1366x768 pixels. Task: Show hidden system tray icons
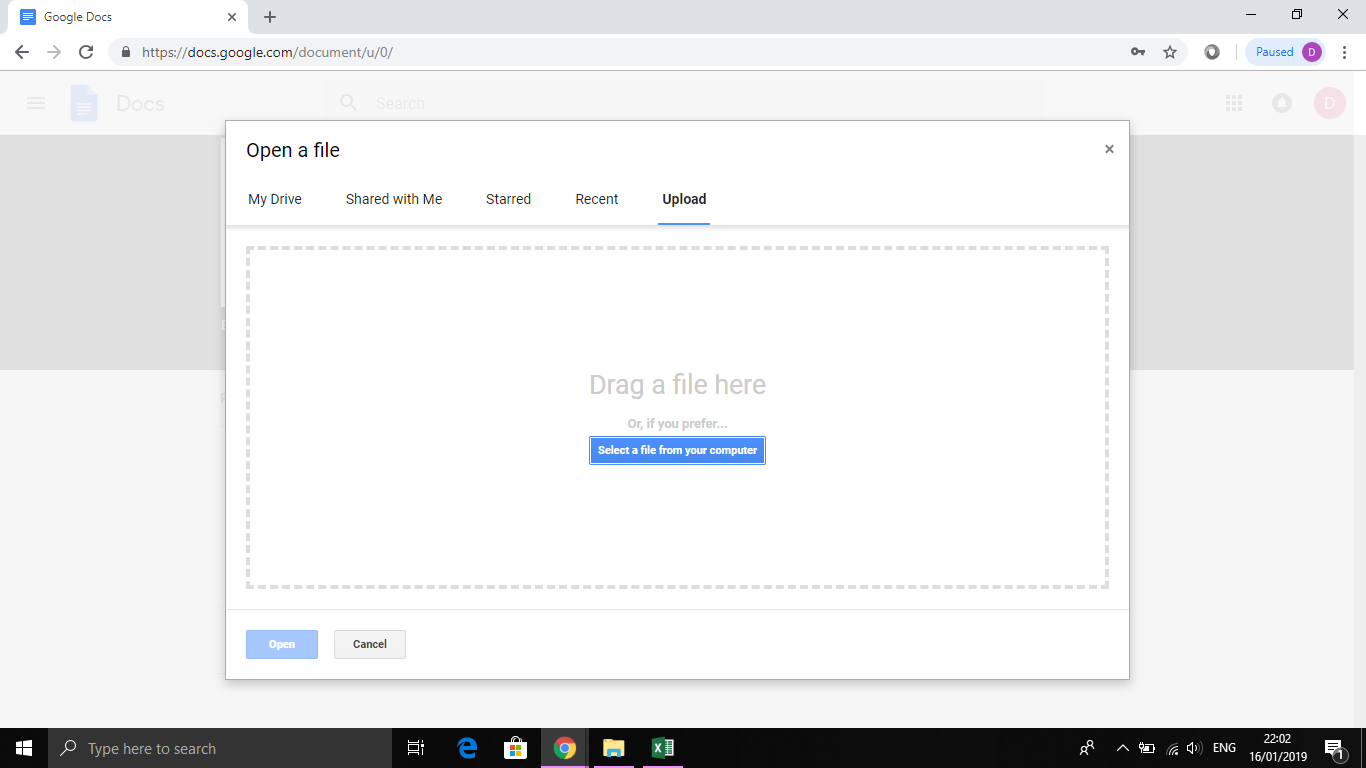click(1122, 748)
